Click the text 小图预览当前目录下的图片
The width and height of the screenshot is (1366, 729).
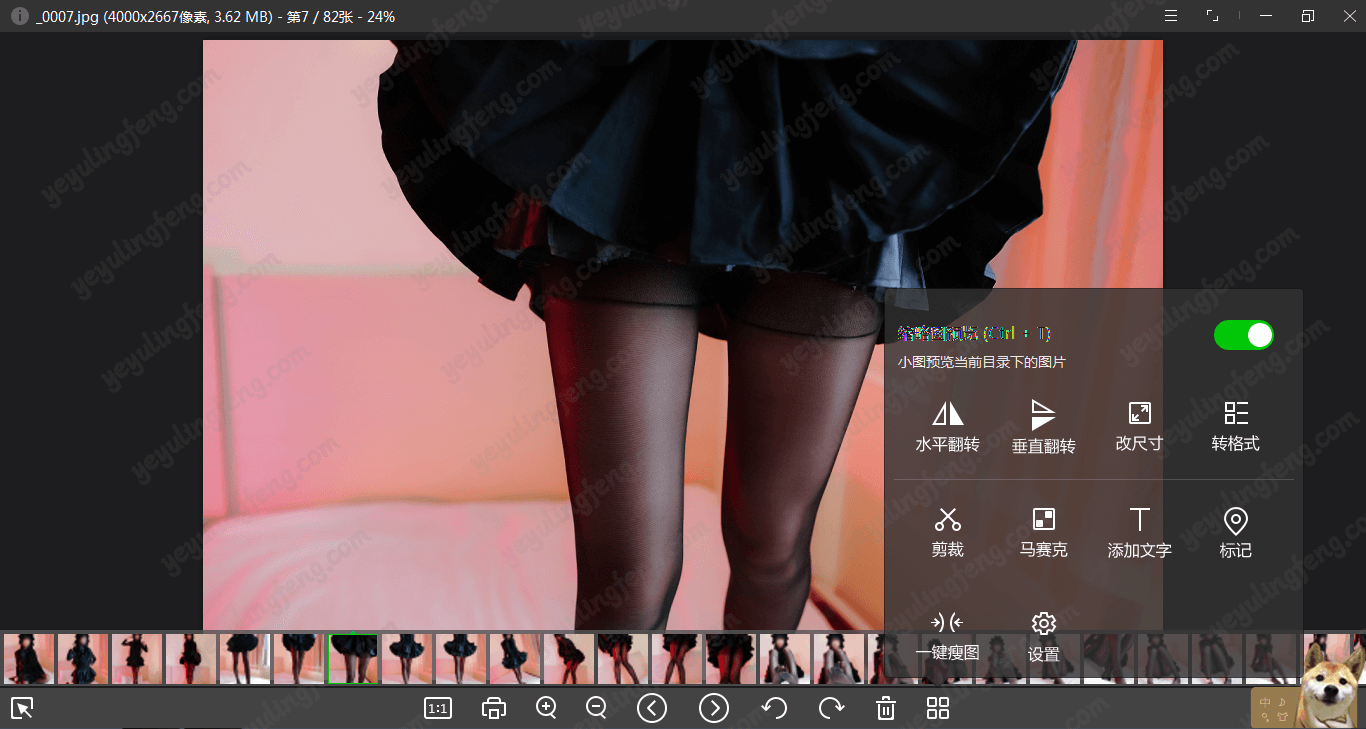tap(982, 362)
